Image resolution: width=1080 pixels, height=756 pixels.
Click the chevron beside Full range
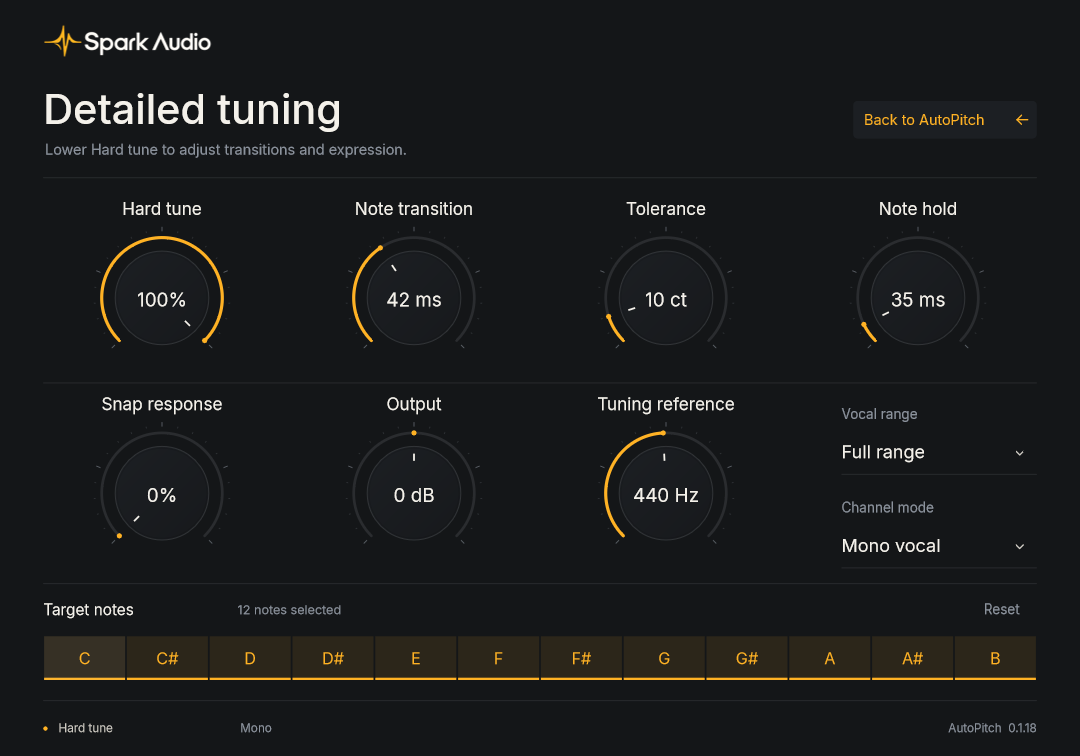click(x=1019, y=453)
